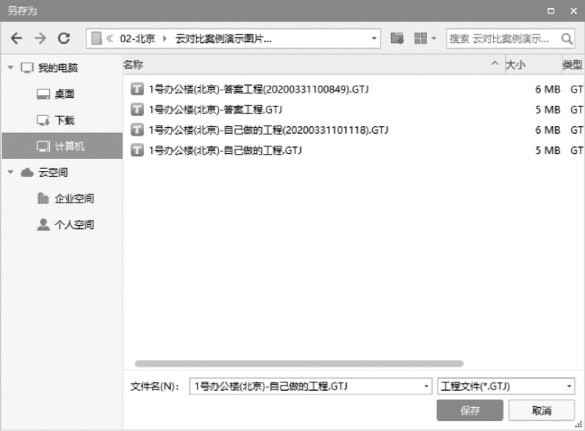Collapse the 云空间 tree node
585x431 pixels.
[x=10, y=172]
